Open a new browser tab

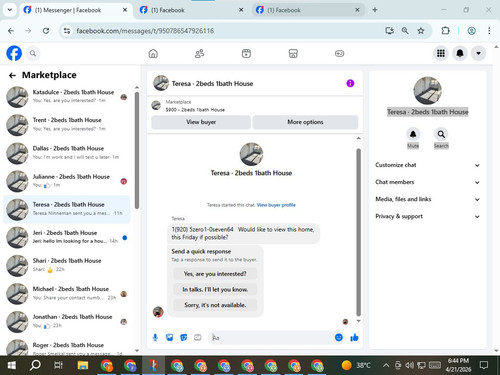click(x=375, y=10)
